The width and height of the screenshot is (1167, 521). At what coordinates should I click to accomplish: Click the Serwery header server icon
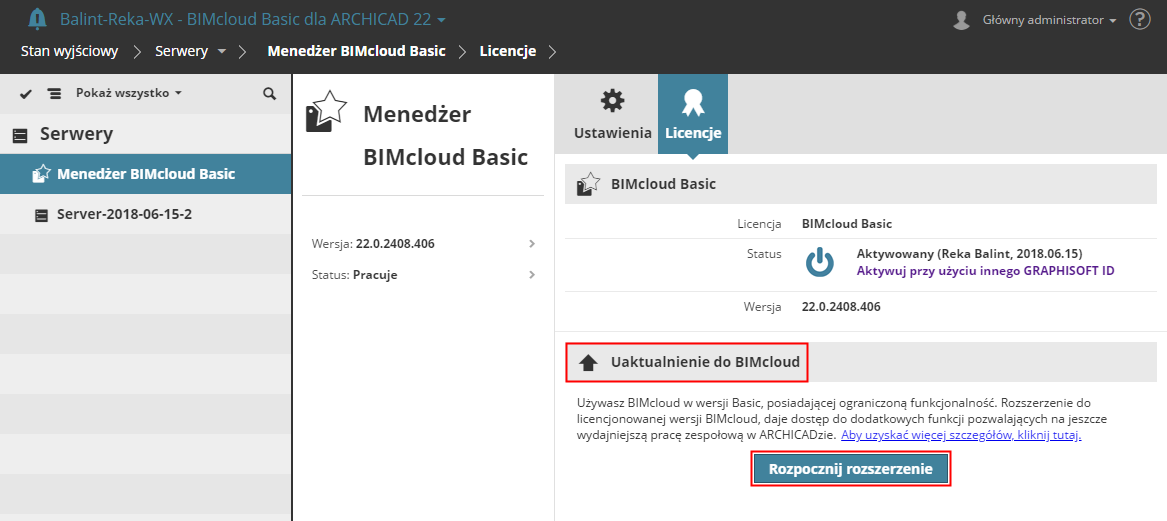click(21, 135)
